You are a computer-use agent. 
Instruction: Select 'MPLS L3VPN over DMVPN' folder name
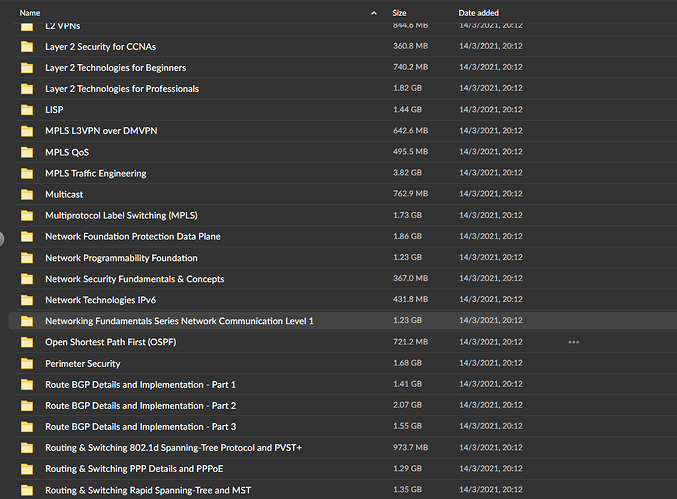101,131
